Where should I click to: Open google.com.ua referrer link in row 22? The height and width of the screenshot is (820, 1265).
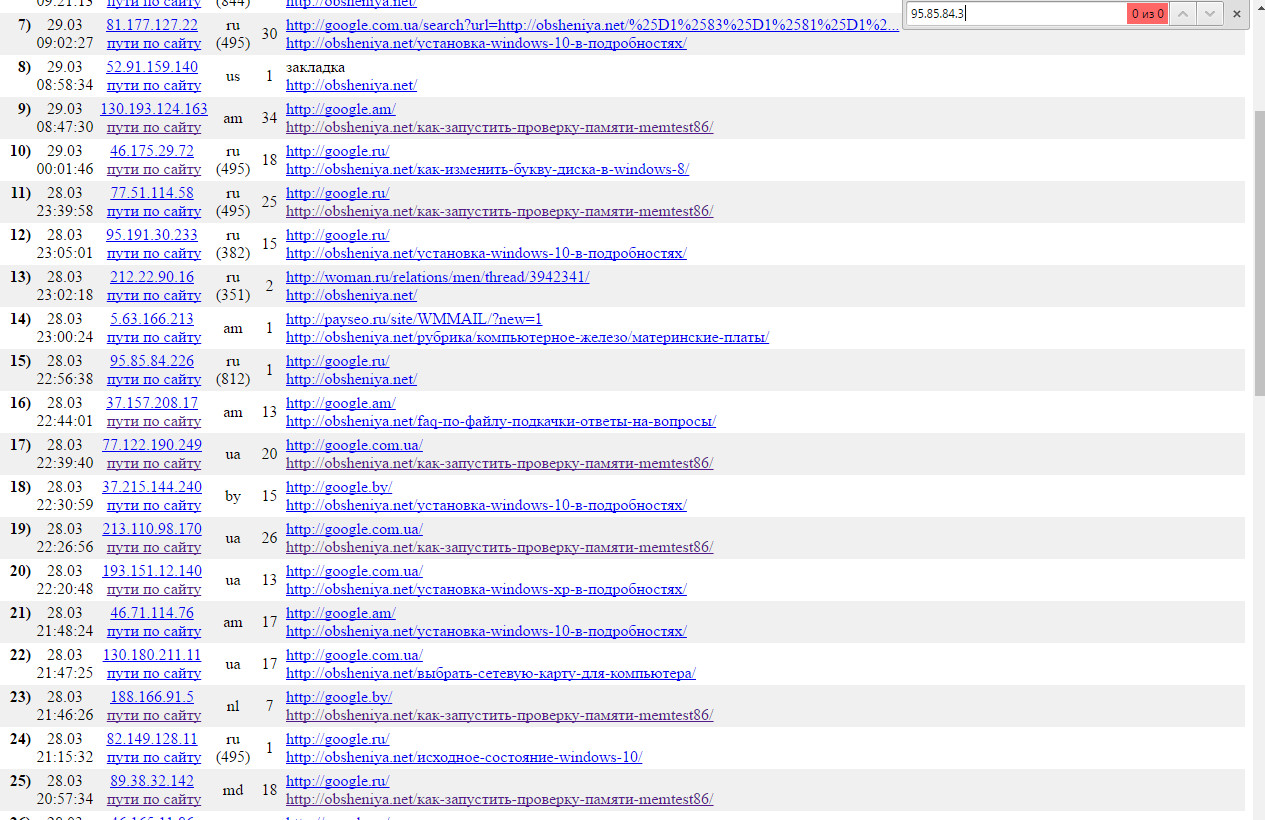(354, 655)
